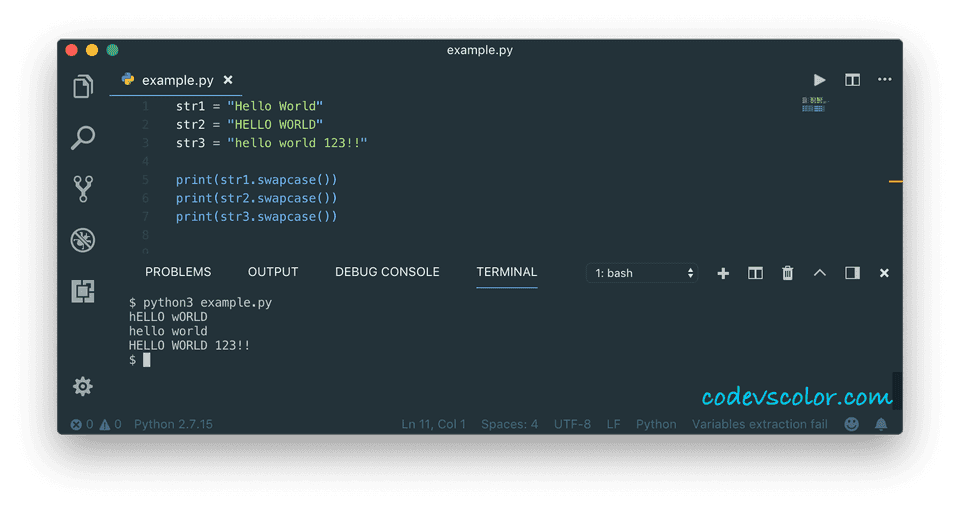Click terminal output 'HELLO WORLD 123!!'

(189, 345)
